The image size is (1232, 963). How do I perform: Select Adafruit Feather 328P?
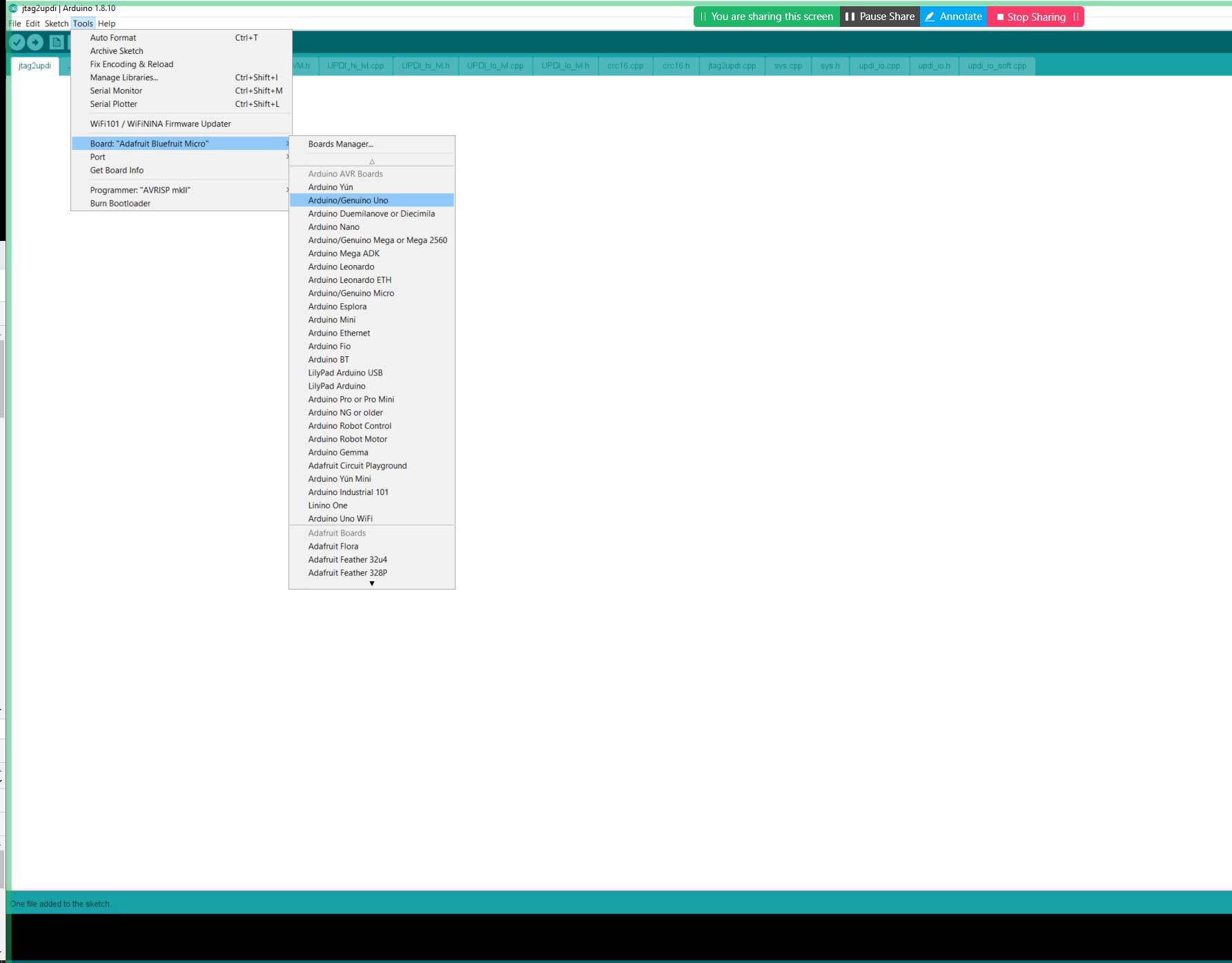[x=372, y=573]
